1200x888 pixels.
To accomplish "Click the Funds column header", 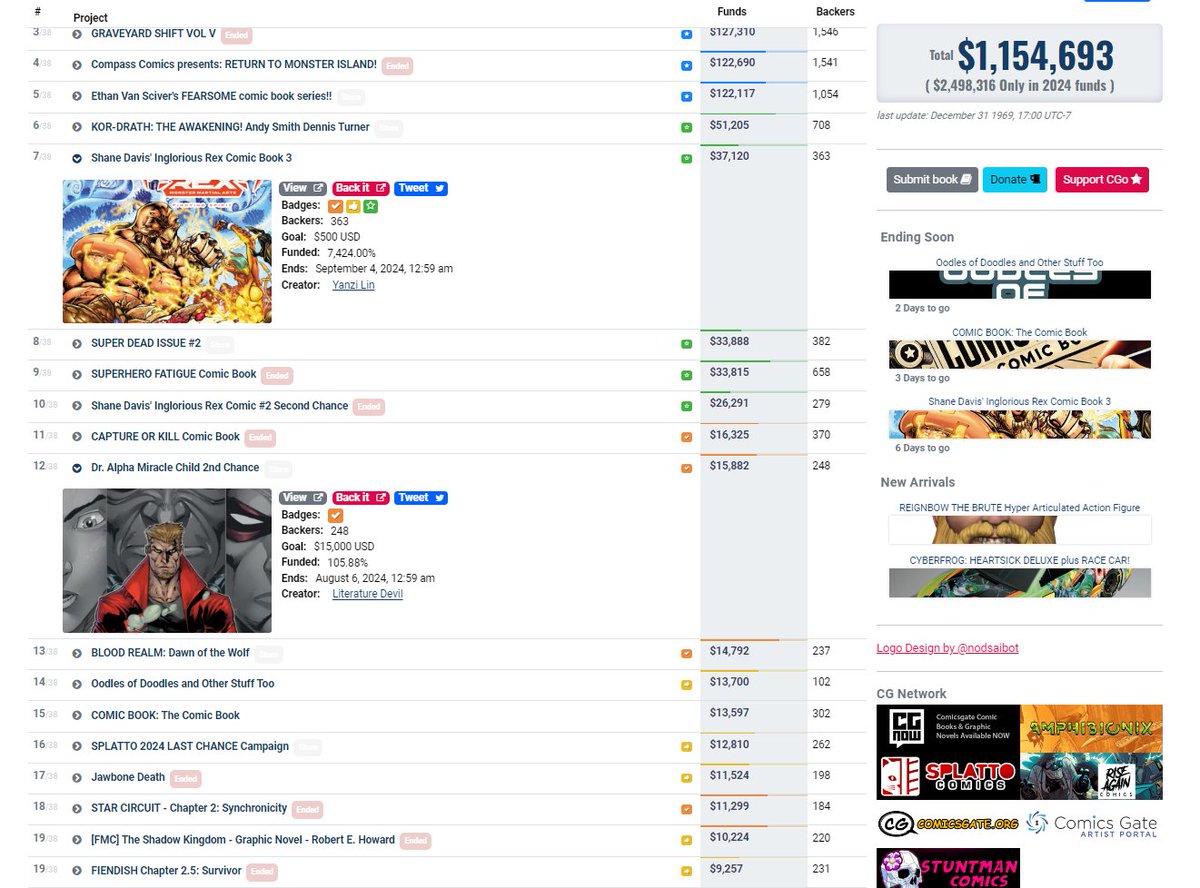I will 732,12.
